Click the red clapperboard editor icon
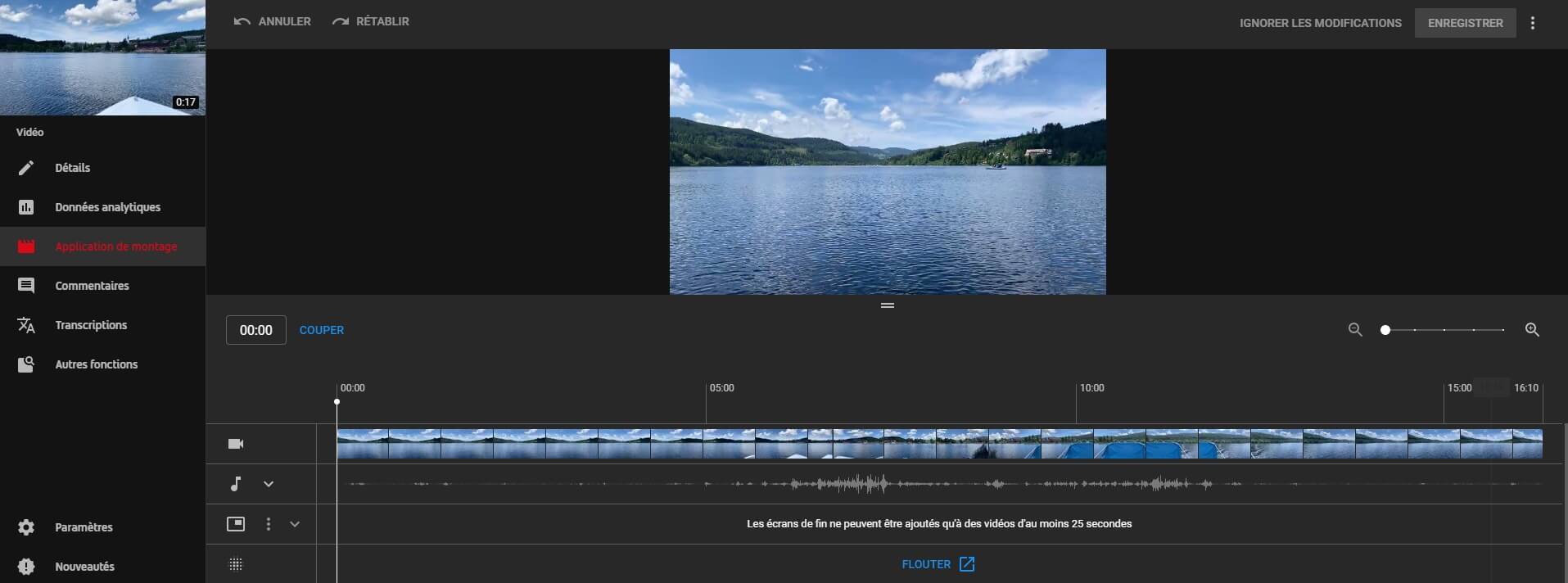Image resolution: width=1568 pixels, height=583 pixels. point(26,246)
